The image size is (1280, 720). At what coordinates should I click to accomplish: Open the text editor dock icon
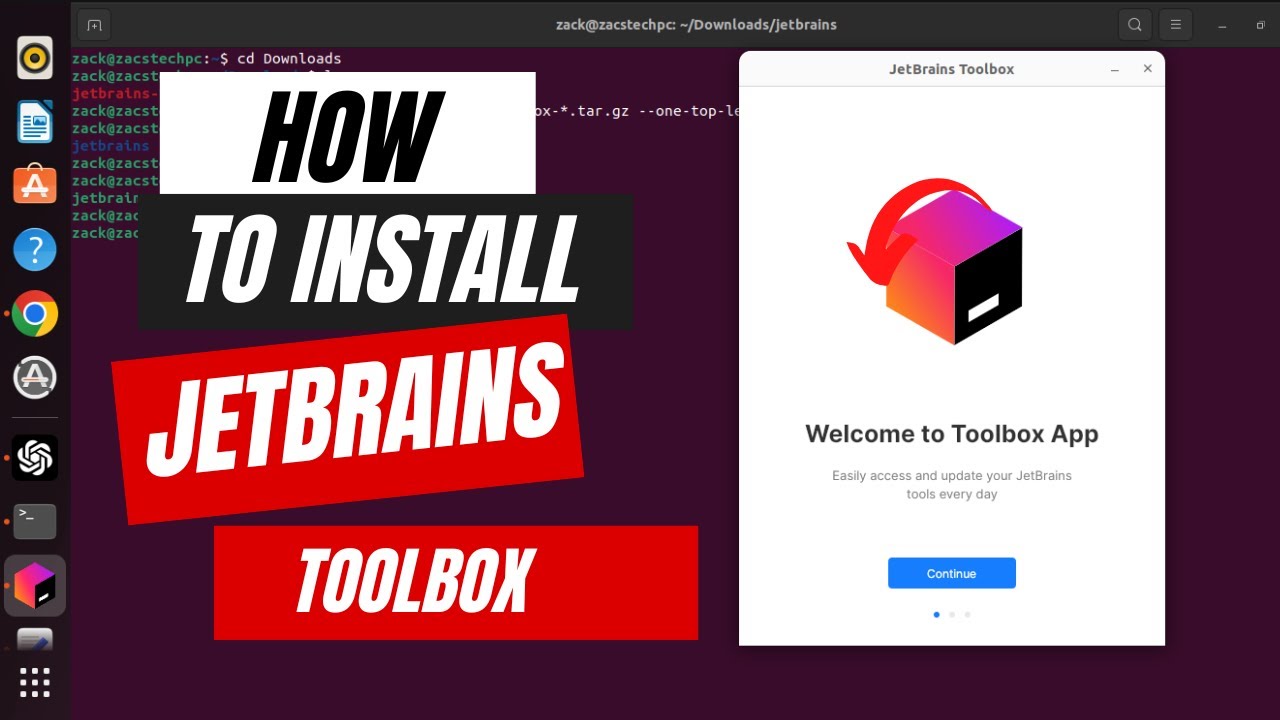click(35, 640)
